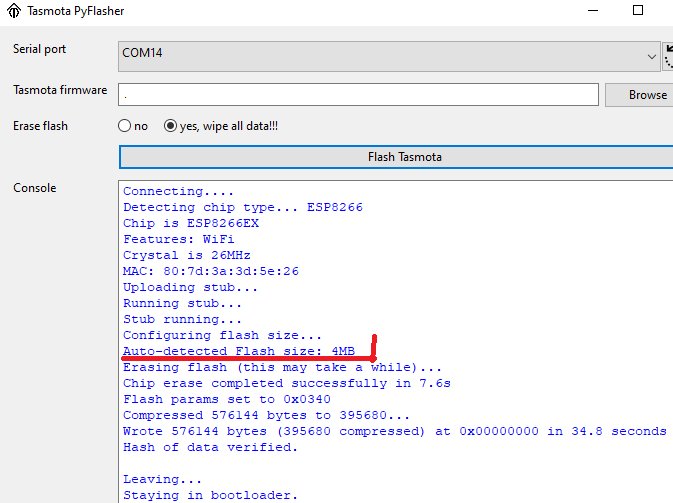
Task: Click "Hash of data verified." line
Action: click(x=210, y=447)
